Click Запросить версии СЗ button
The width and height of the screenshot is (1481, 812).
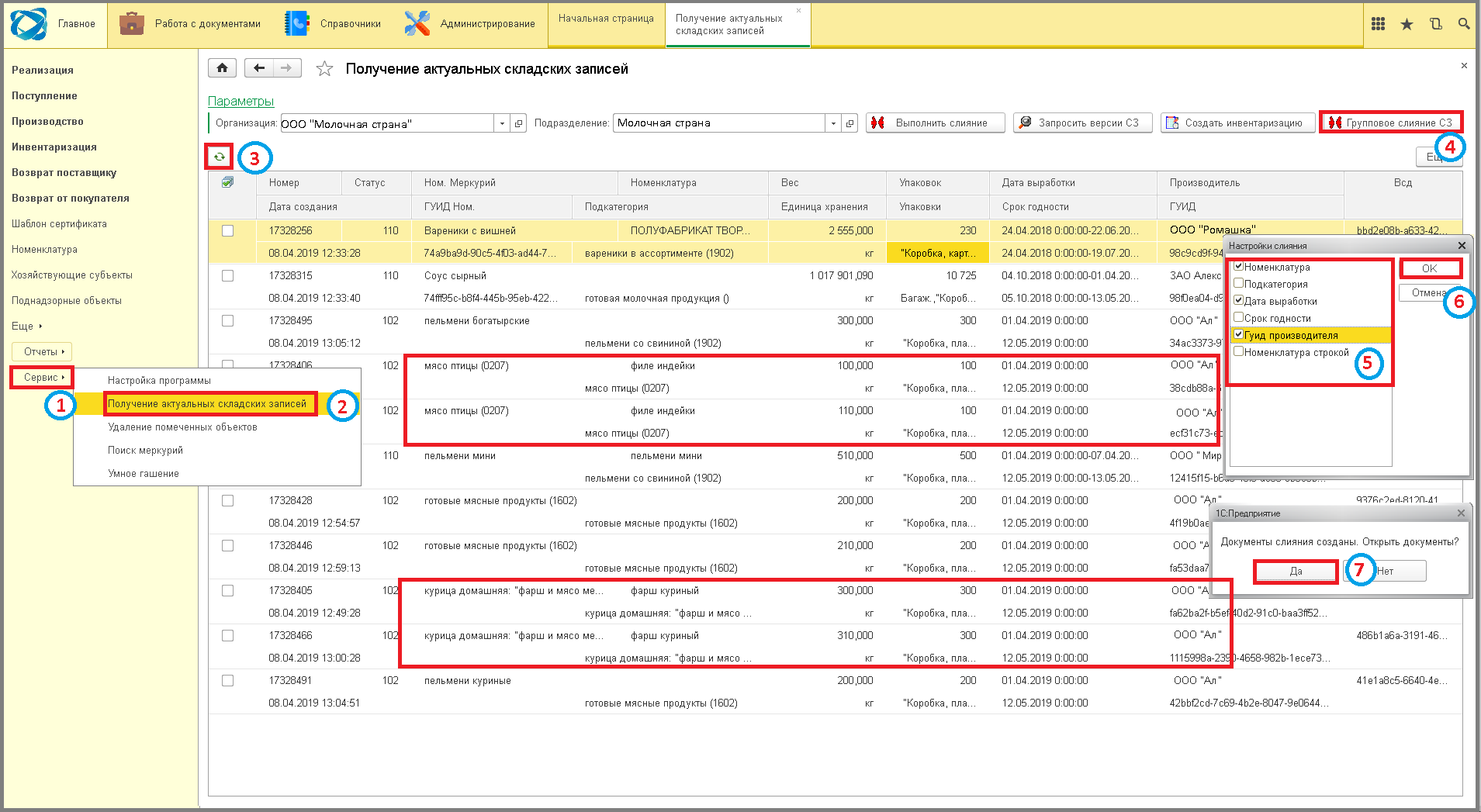pos(1083,123)
